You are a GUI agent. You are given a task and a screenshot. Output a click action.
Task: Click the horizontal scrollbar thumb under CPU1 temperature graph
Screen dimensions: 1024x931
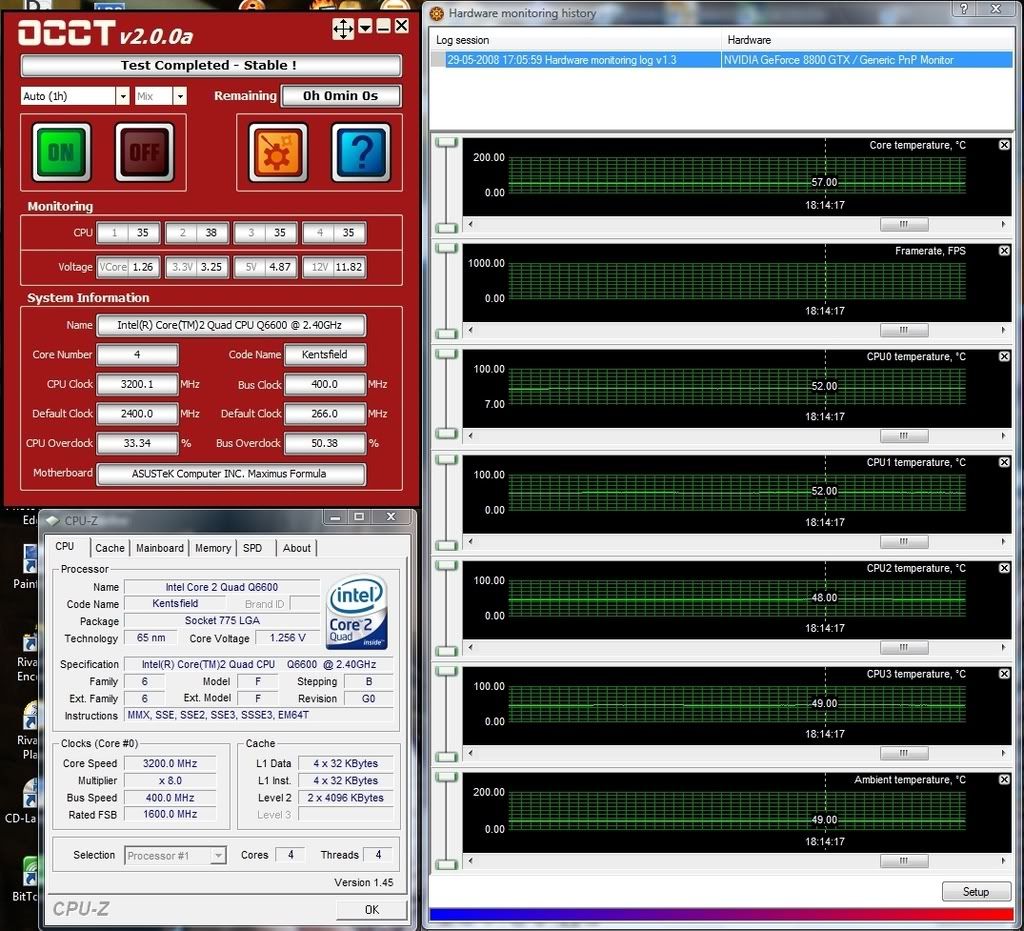(904, 541)
